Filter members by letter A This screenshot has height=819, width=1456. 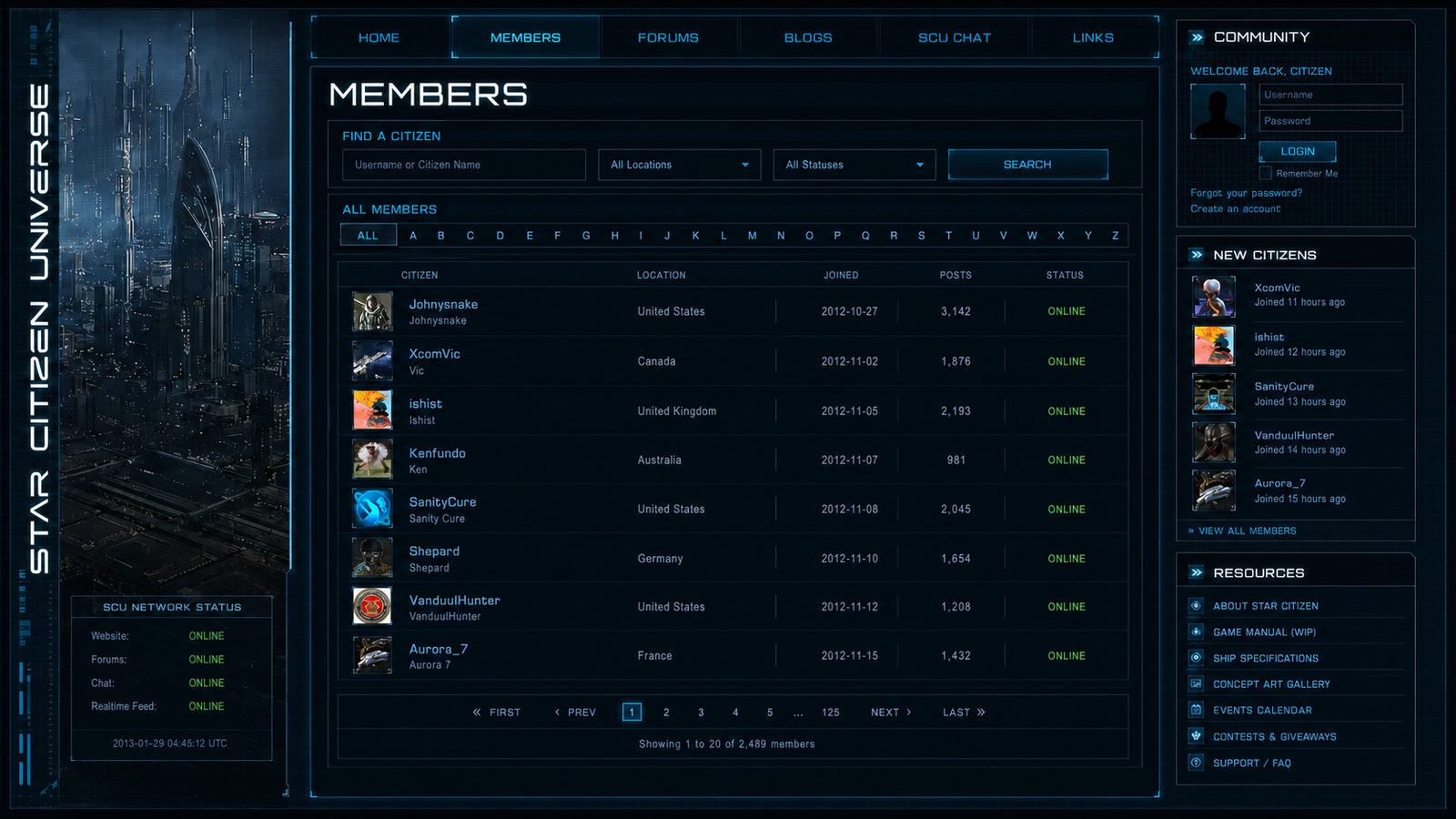[x=413, y=236]
